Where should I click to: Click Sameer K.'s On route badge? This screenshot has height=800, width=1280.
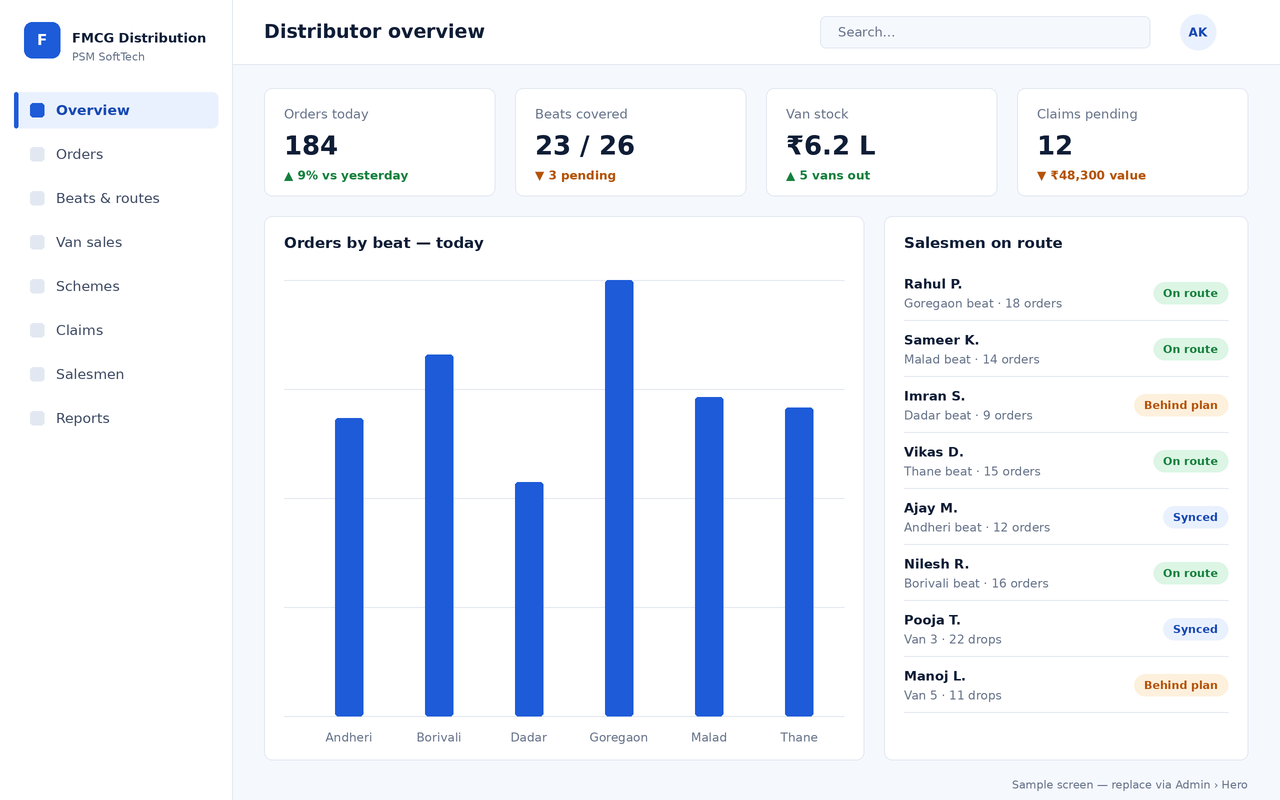tap(1191, 349)
